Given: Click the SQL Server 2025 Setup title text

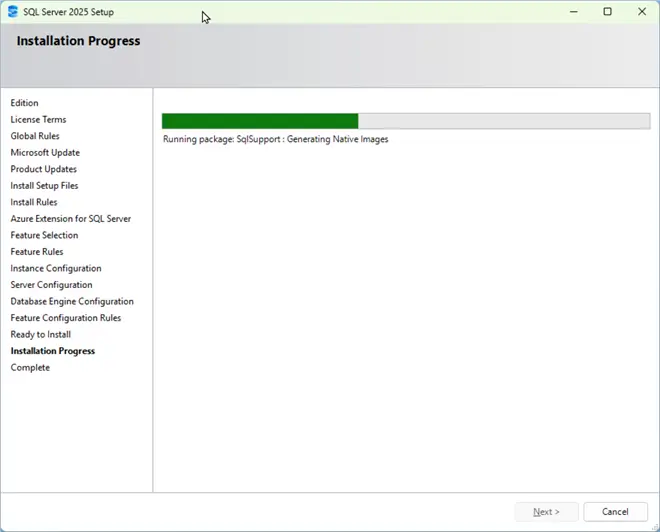Looking at the screenshot, I should tap(68, 12).
